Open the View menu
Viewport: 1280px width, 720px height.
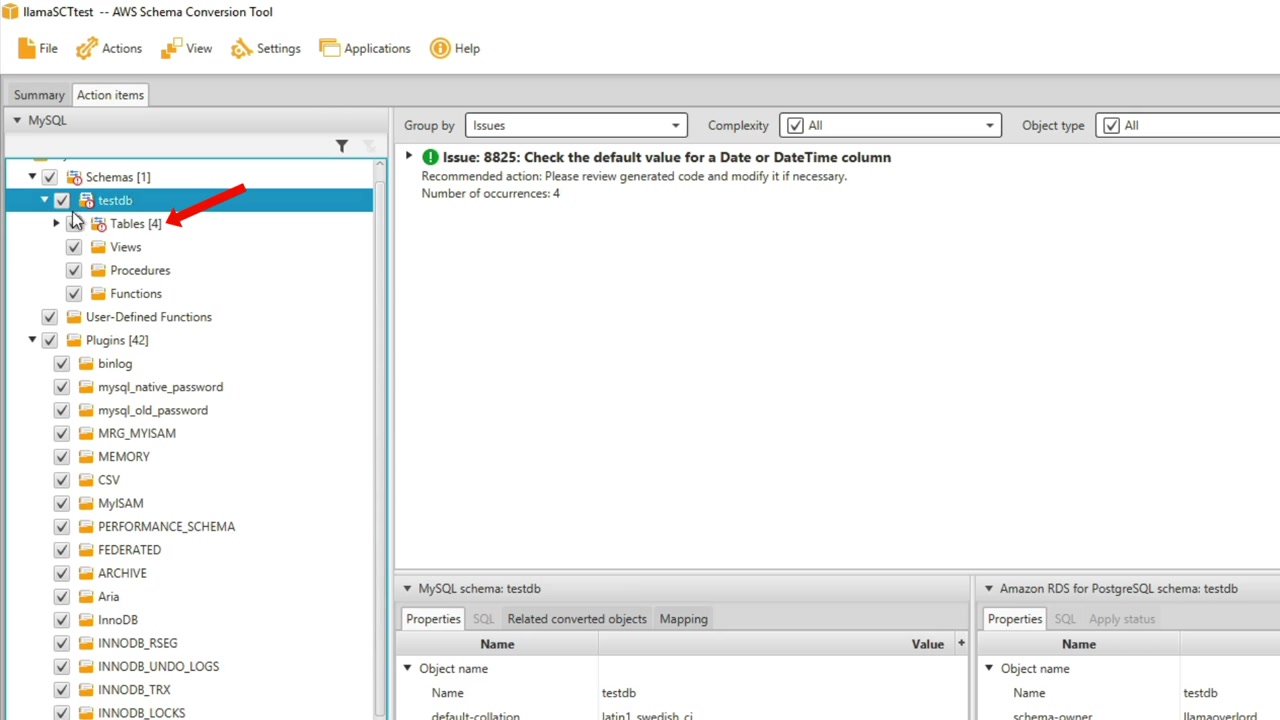187,48
